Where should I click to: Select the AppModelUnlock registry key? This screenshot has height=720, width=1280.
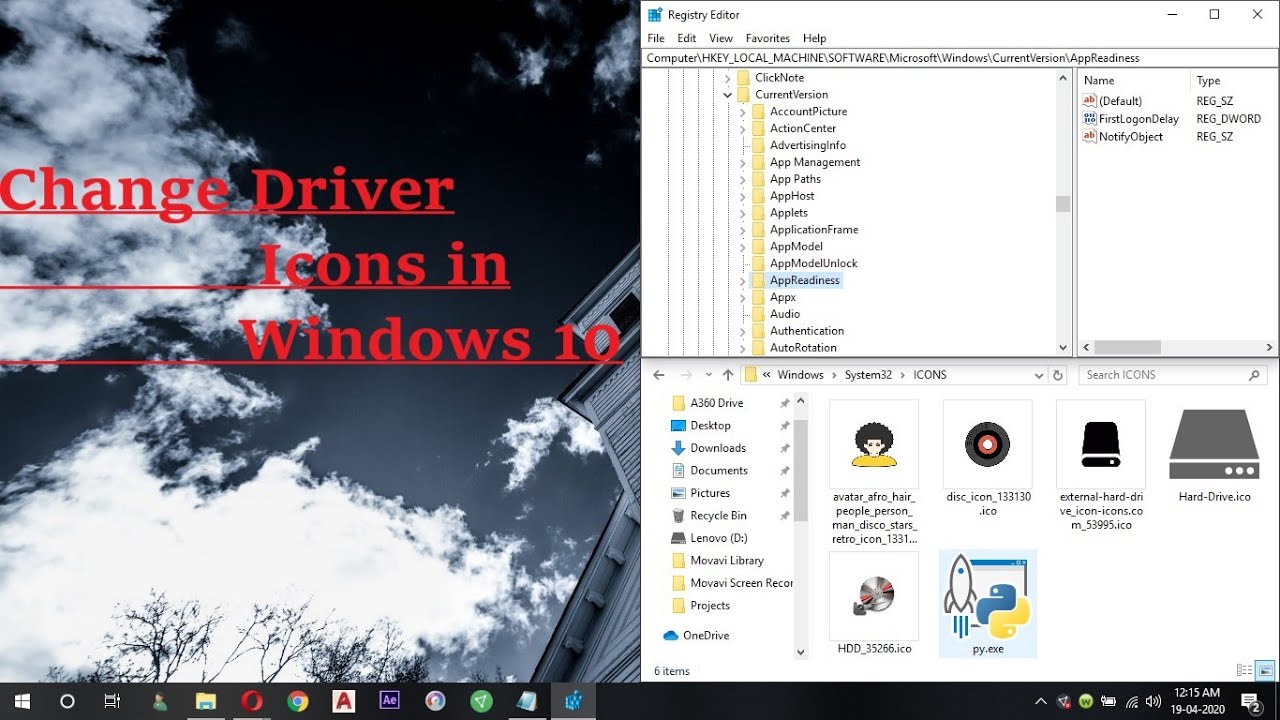813,264
